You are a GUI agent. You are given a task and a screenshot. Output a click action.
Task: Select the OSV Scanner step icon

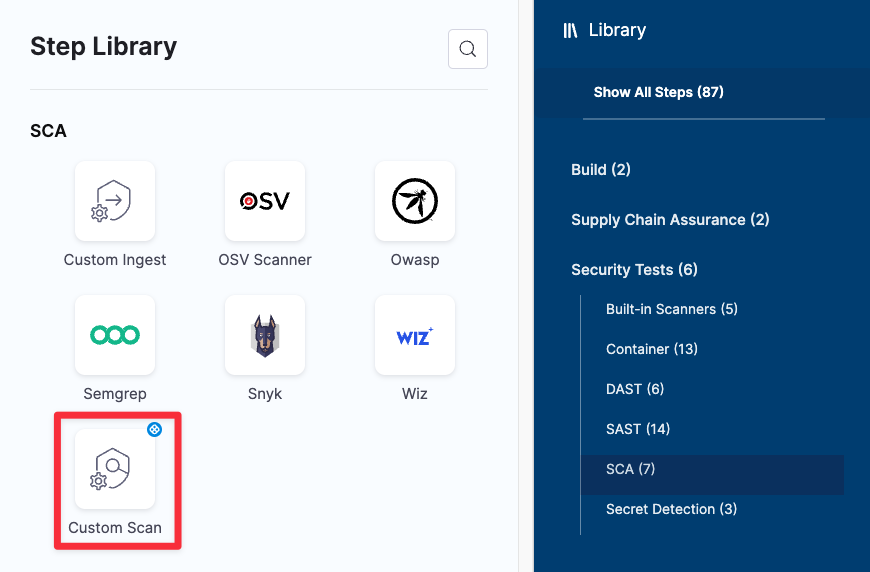point(265,201)
